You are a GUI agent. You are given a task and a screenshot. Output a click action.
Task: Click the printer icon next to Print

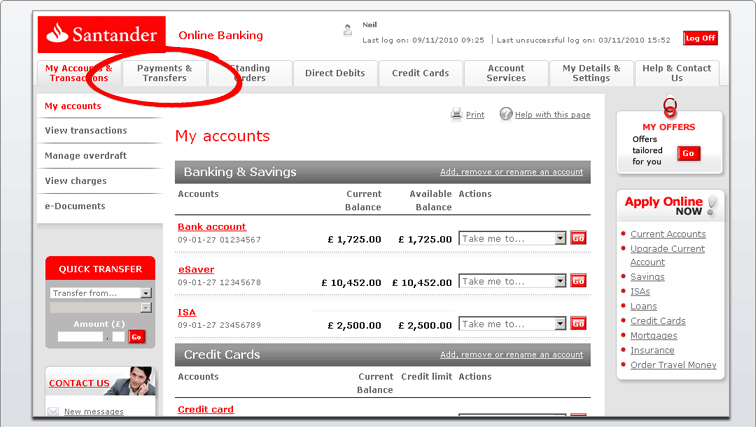[457, 114]
